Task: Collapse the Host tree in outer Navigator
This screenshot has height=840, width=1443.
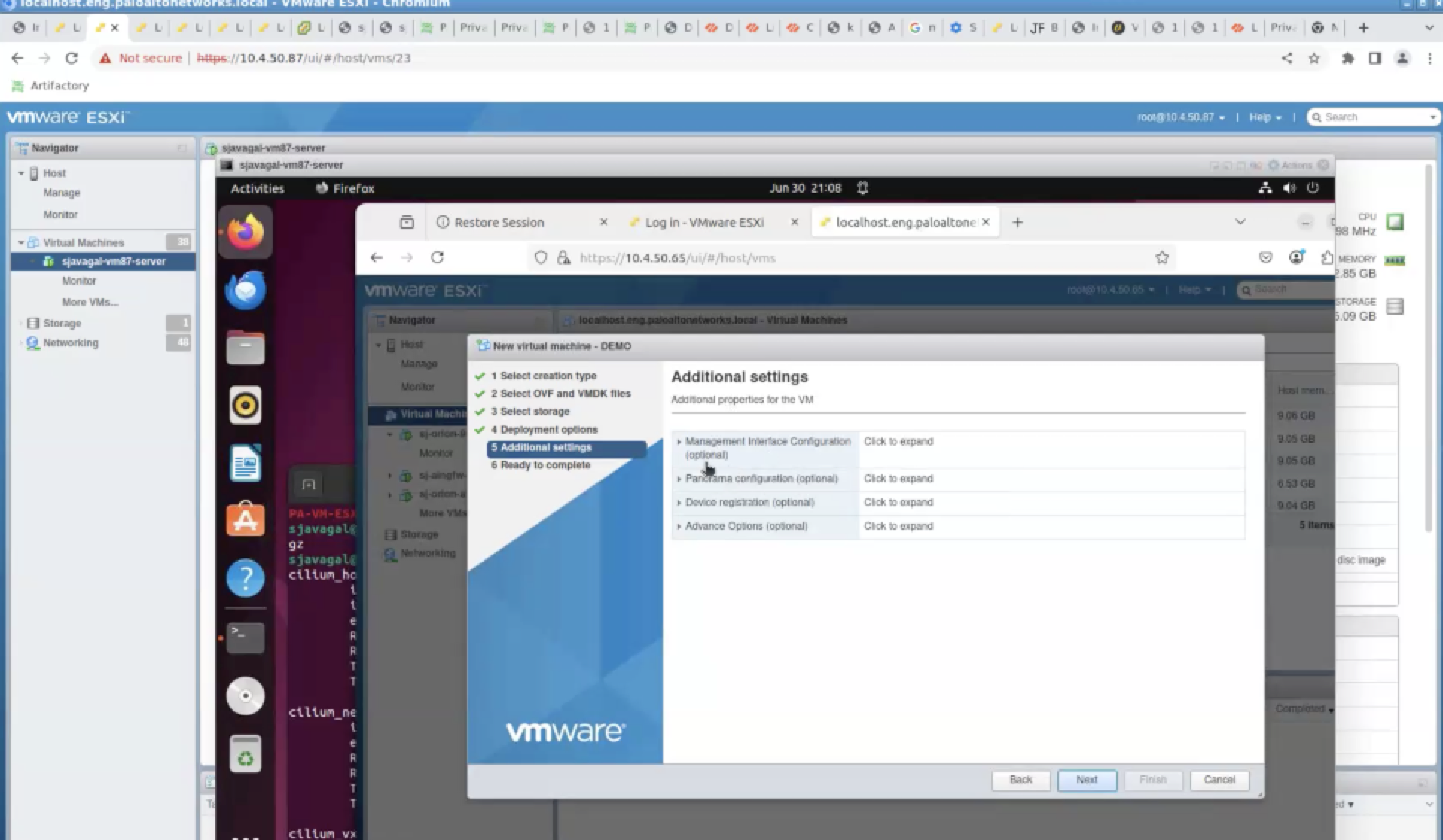Action: coord(21,173)
